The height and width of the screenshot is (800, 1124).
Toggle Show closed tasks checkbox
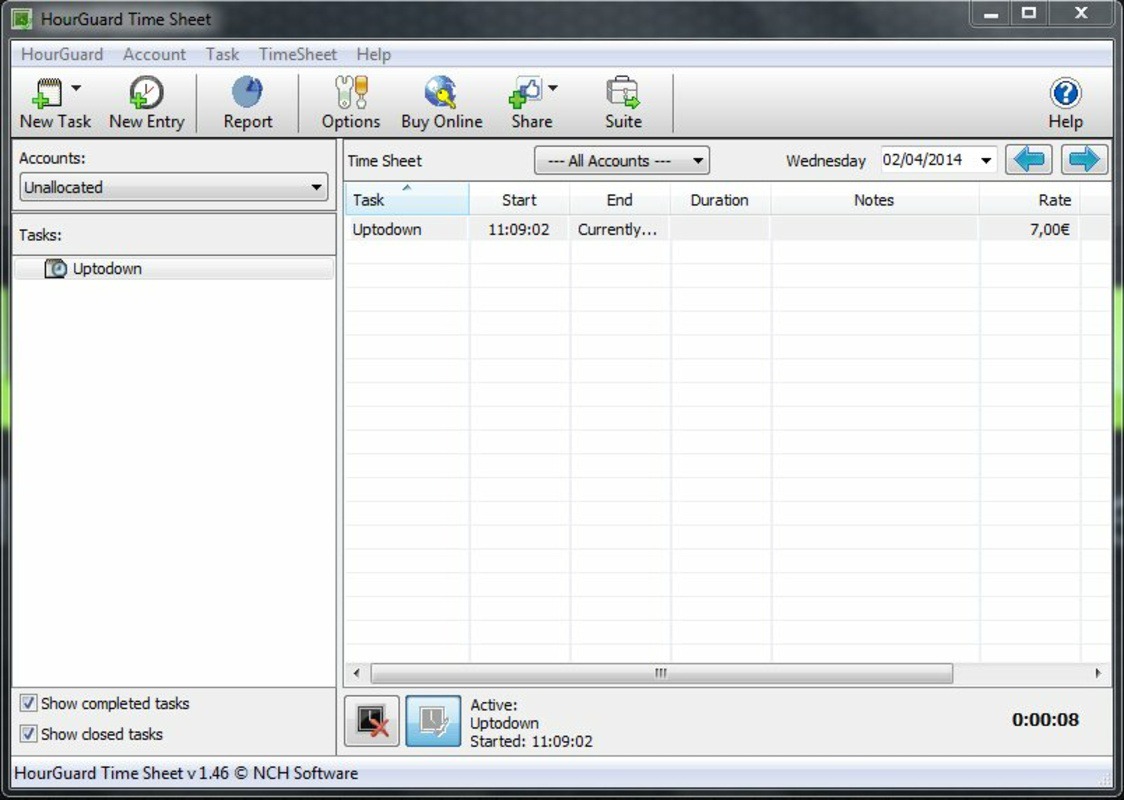[28, 734]
